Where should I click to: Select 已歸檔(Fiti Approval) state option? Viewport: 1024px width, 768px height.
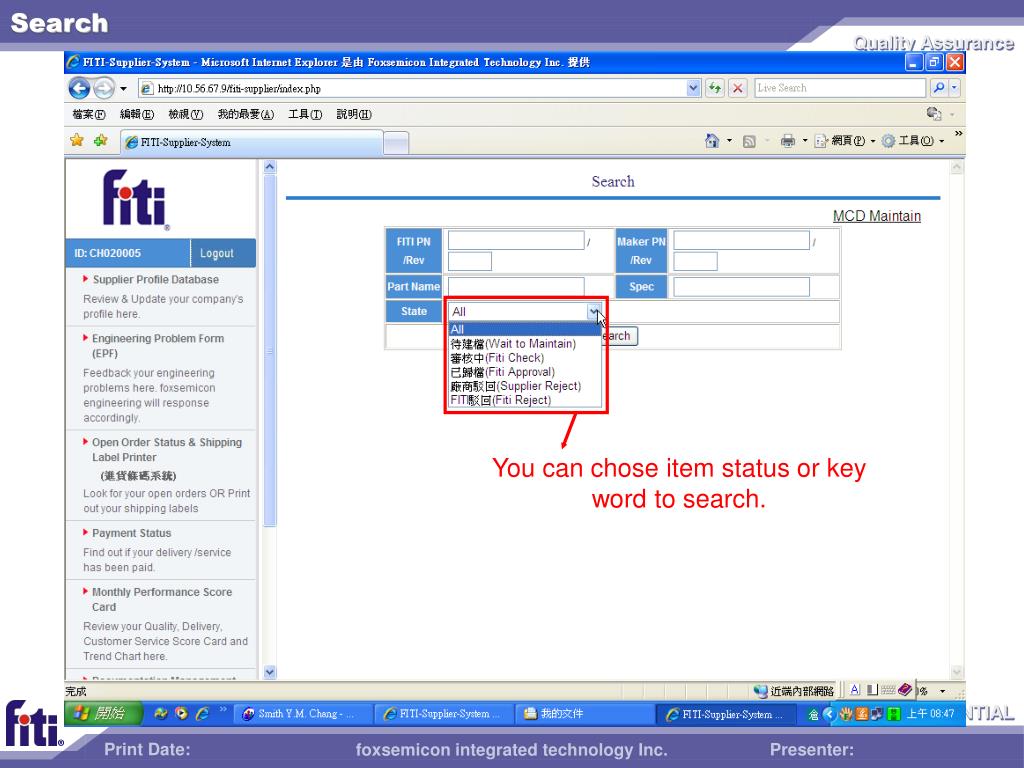pyautogui.click(x=525, y=372)
